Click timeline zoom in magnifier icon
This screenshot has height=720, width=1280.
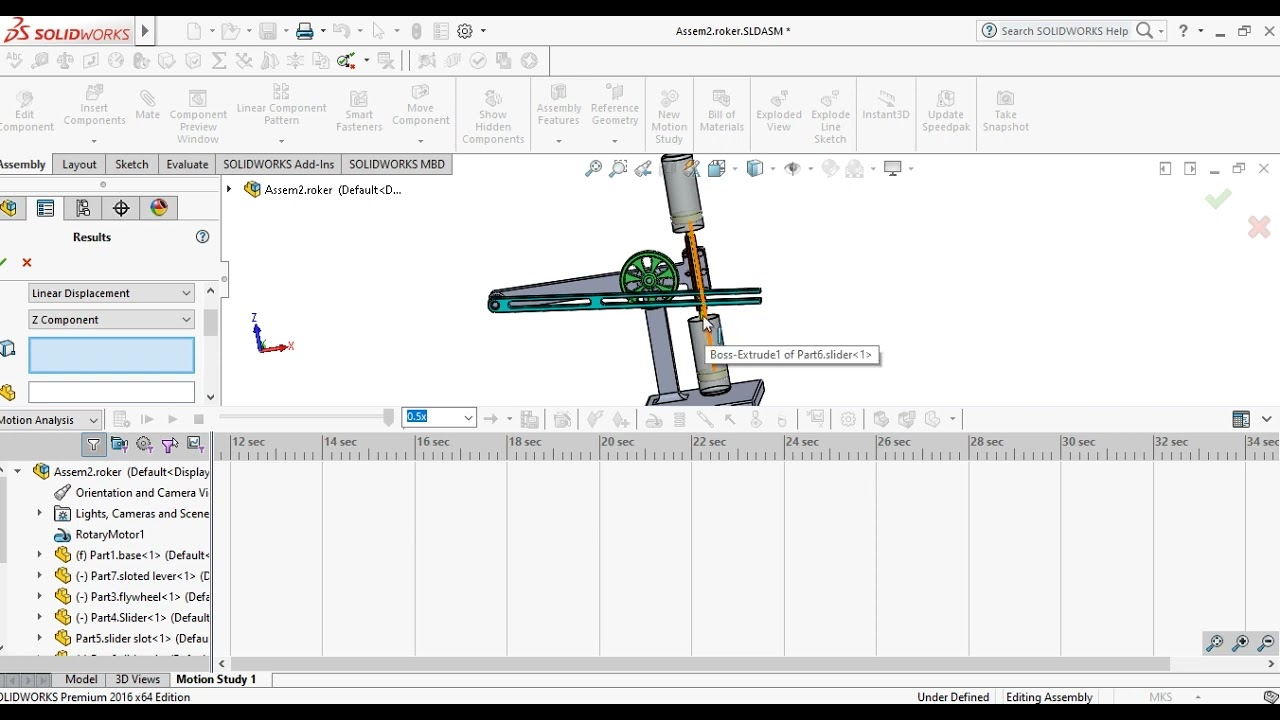click(1241, 643)
